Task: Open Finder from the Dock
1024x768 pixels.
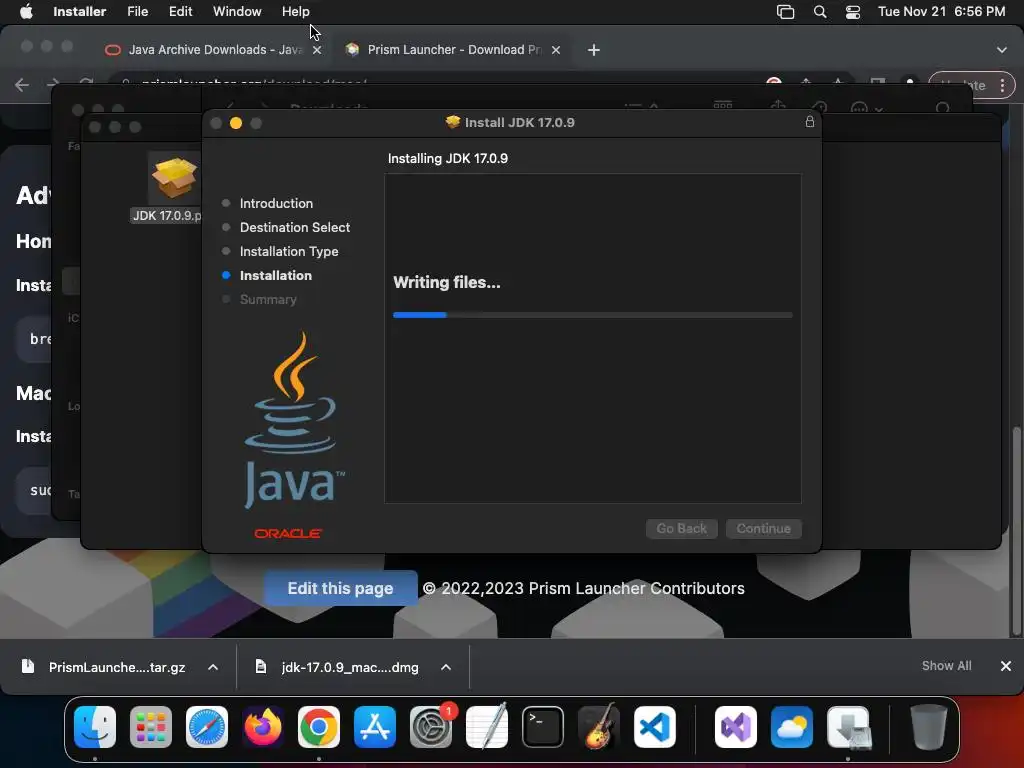Action: 95,727
